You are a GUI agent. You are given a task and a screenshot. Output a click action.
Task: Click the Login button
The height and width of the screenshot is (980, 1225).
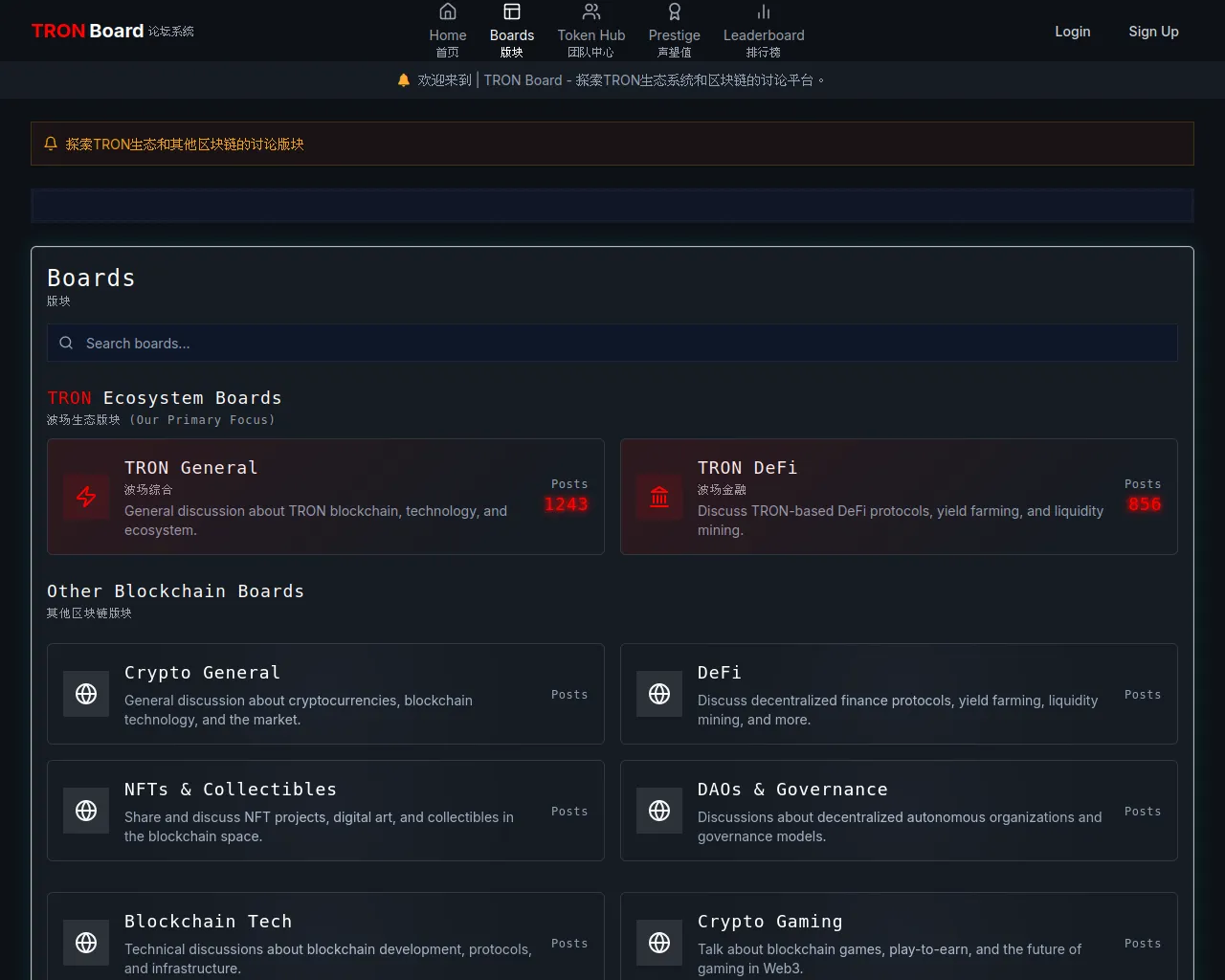[x=1072, y=32]
